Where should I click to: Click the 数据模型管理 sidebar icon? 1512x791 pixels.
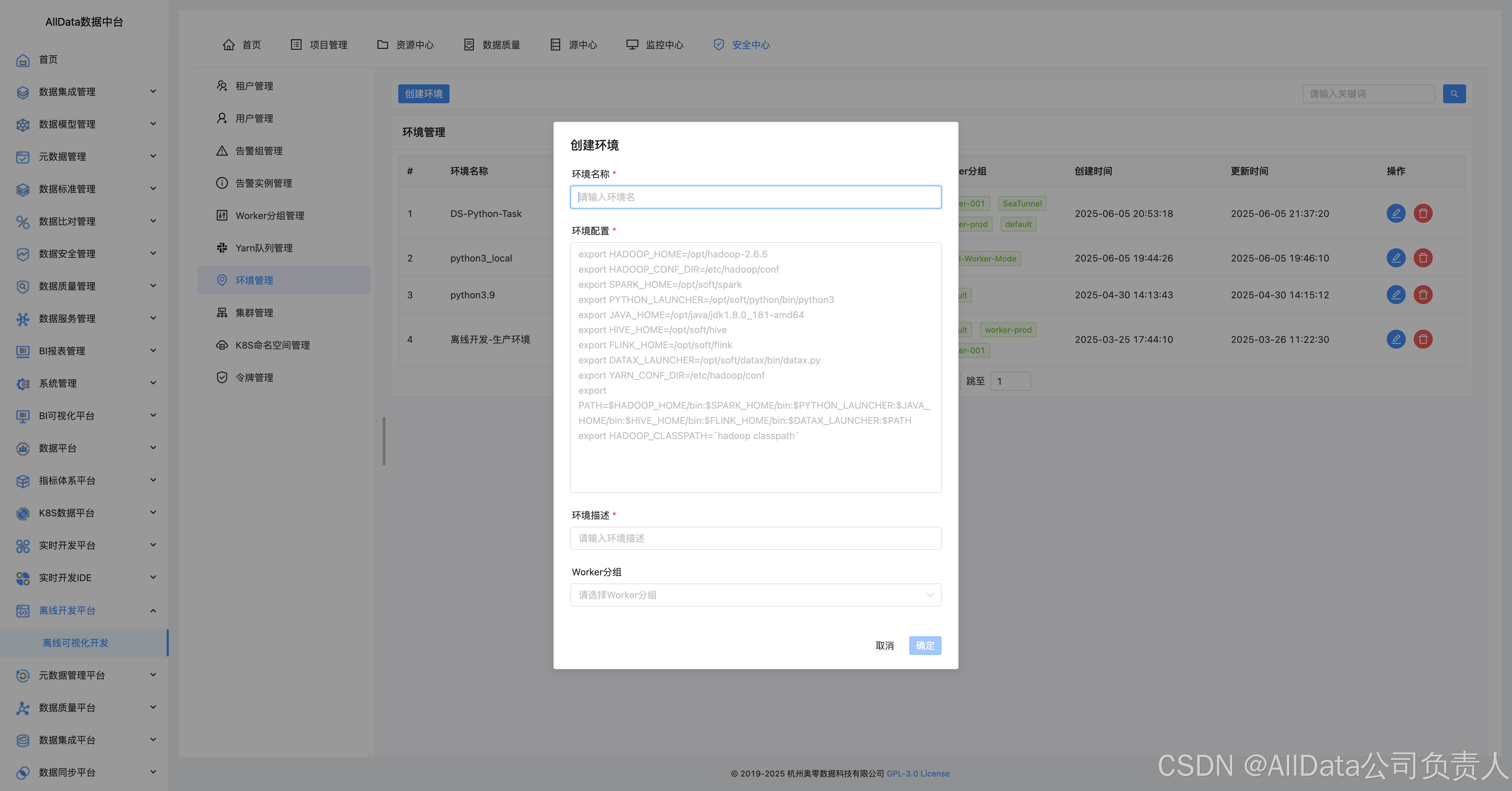(23, 125)
